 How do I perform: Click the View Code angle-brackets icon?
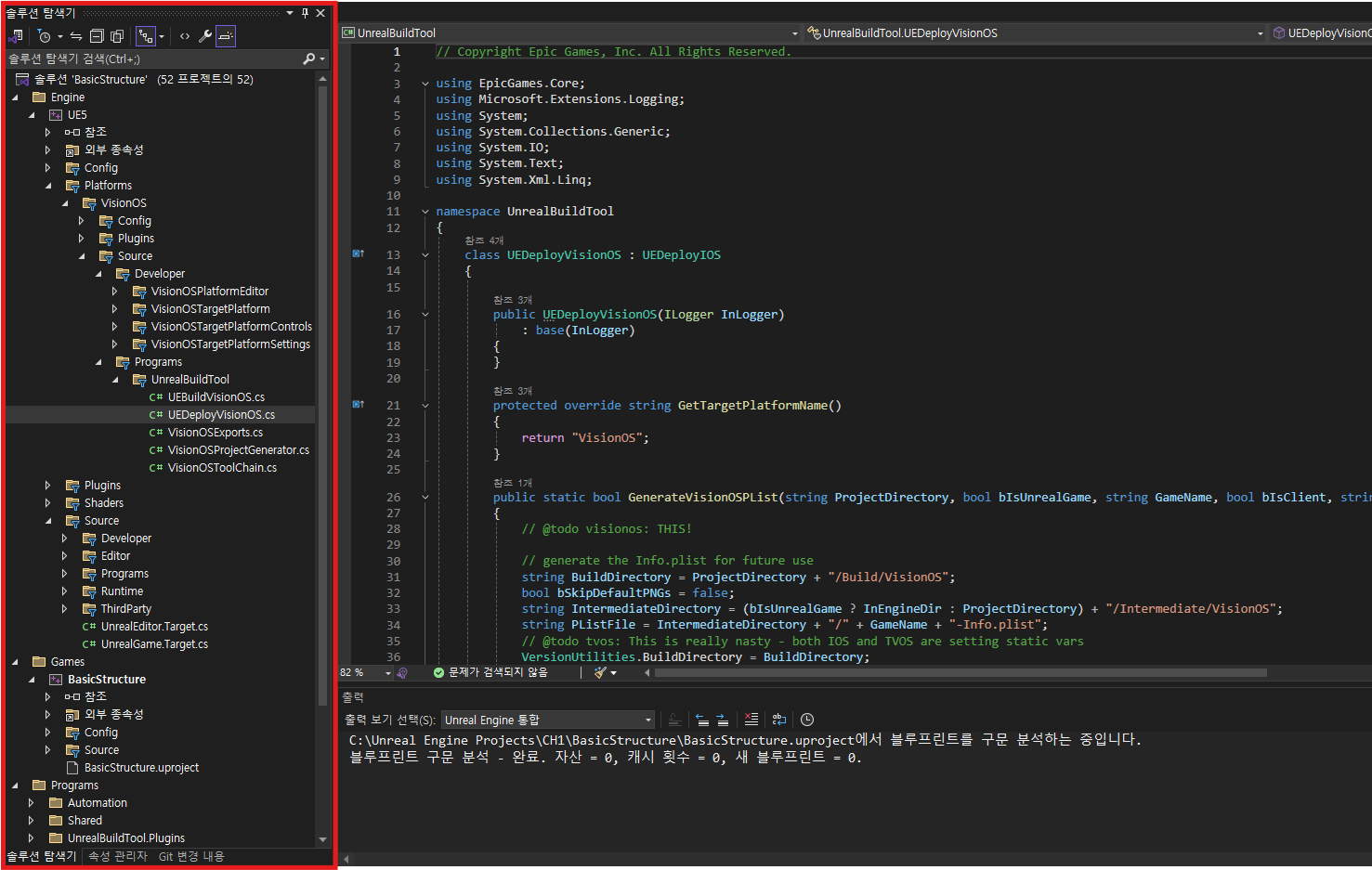(185, 36)
